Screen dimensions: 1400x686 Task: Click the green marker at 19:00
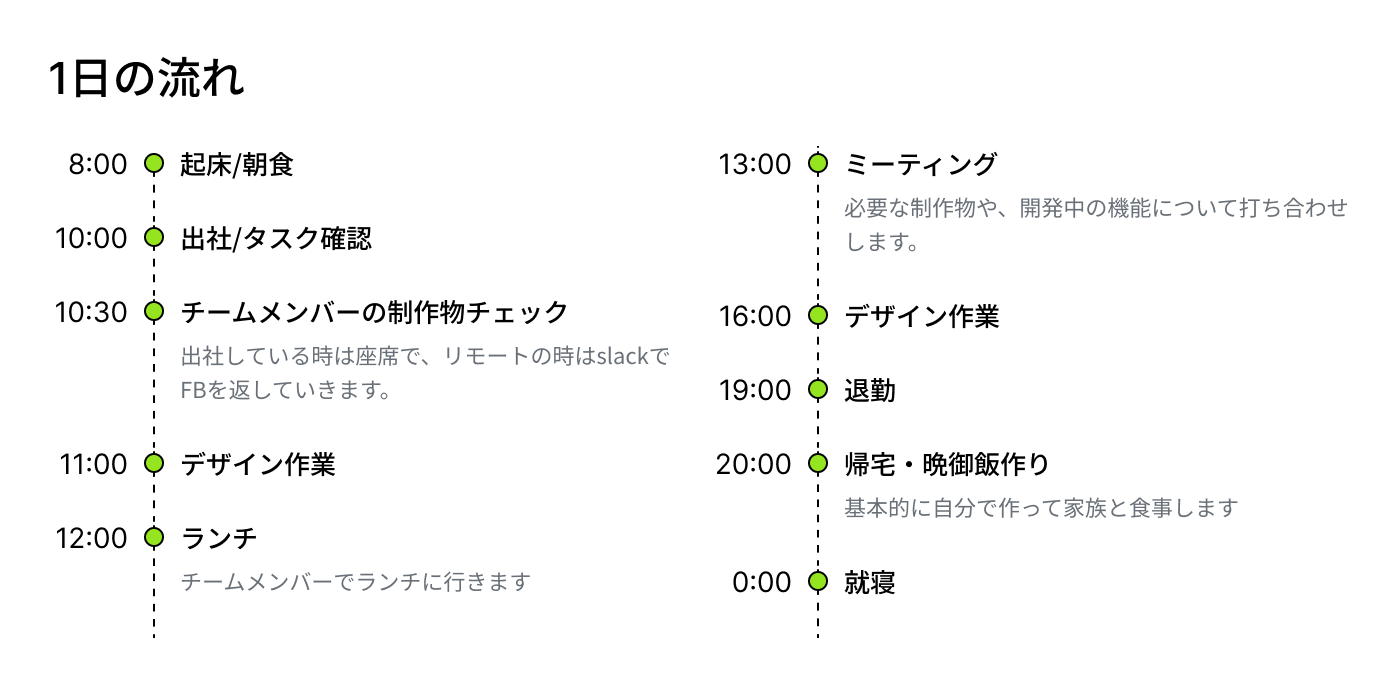[x=818, y=389]
